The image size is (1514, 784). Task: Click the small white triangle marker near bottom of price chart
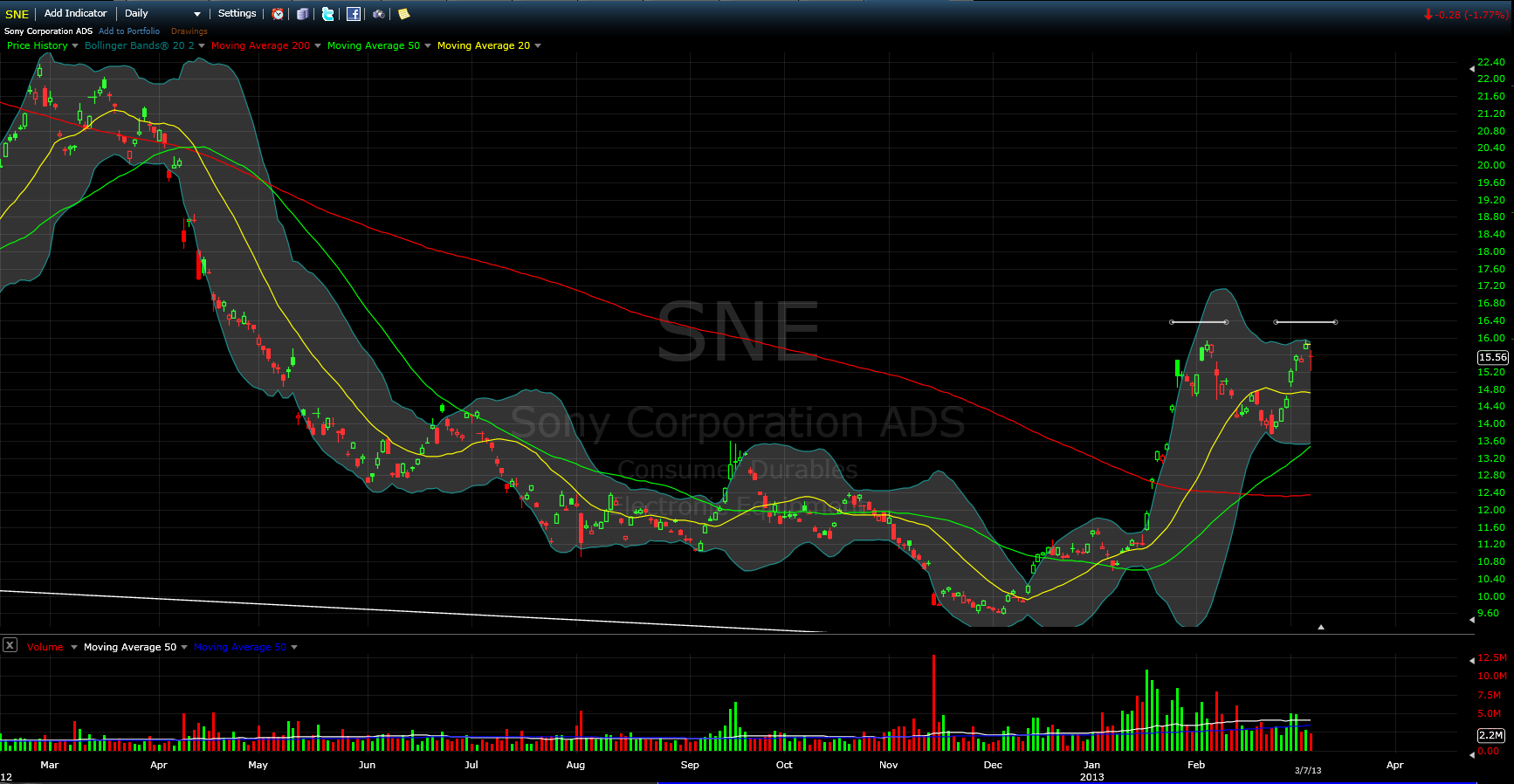click(1321, 627)
